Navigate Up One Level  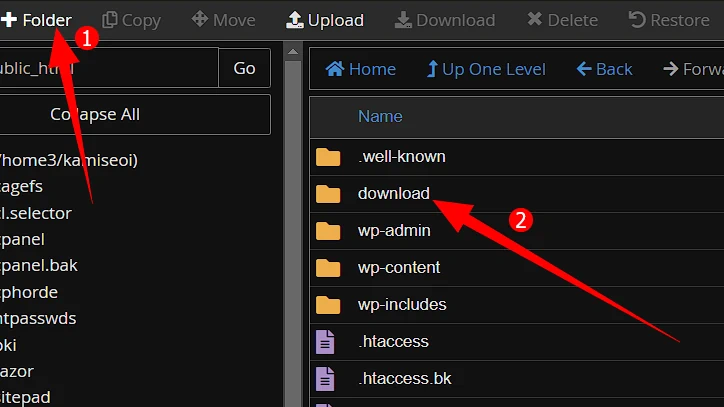486,69
